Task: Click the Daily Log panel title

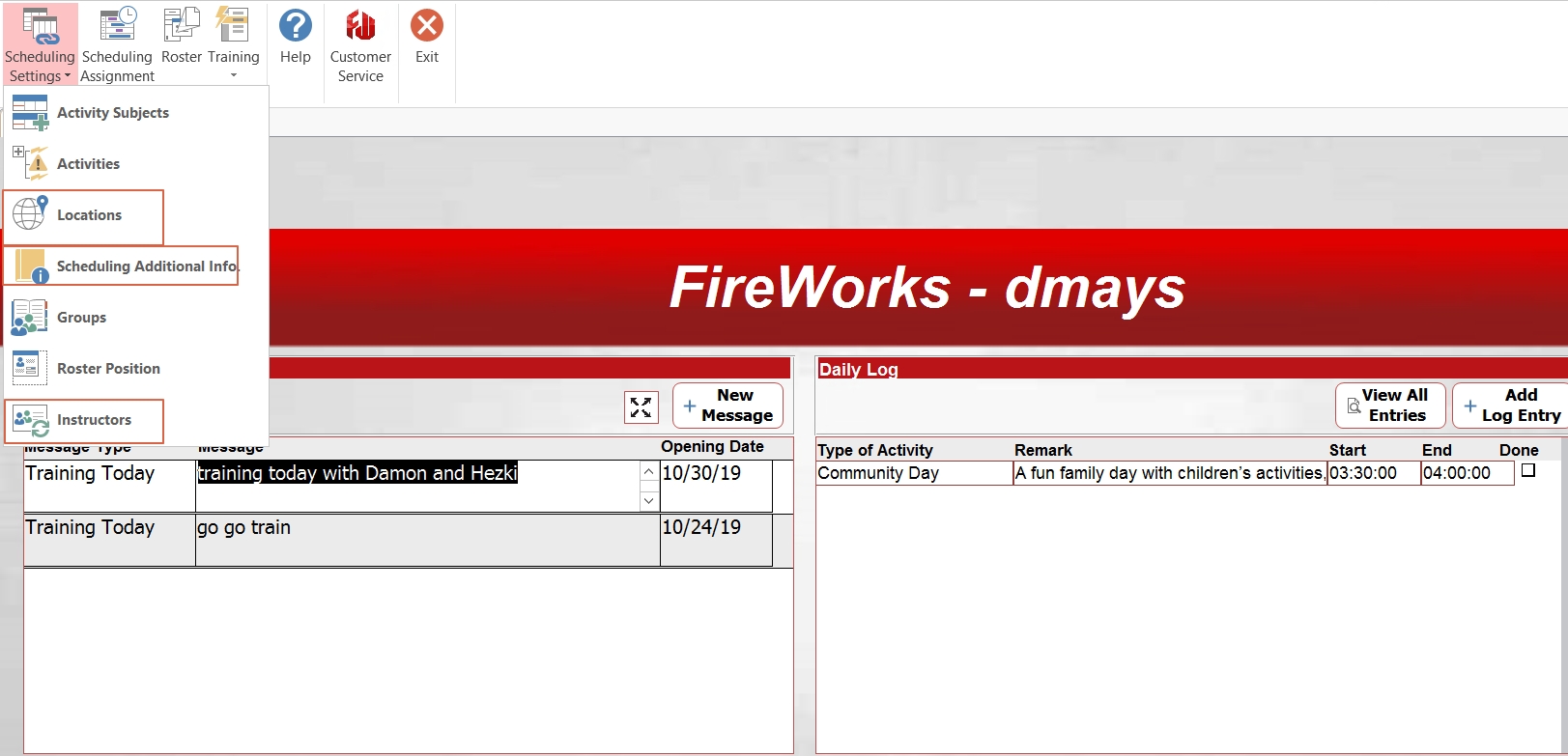Action: [859, 369]
